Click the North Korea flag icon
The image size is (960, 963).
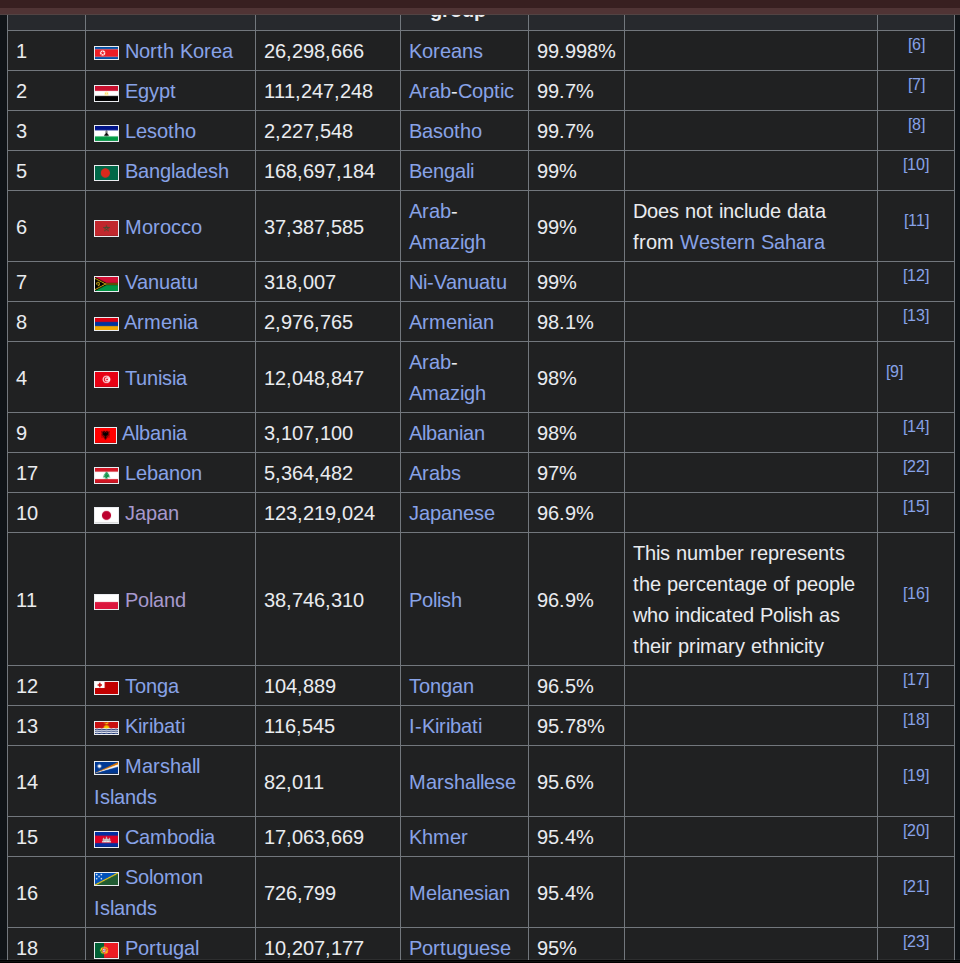coord(106,53)
